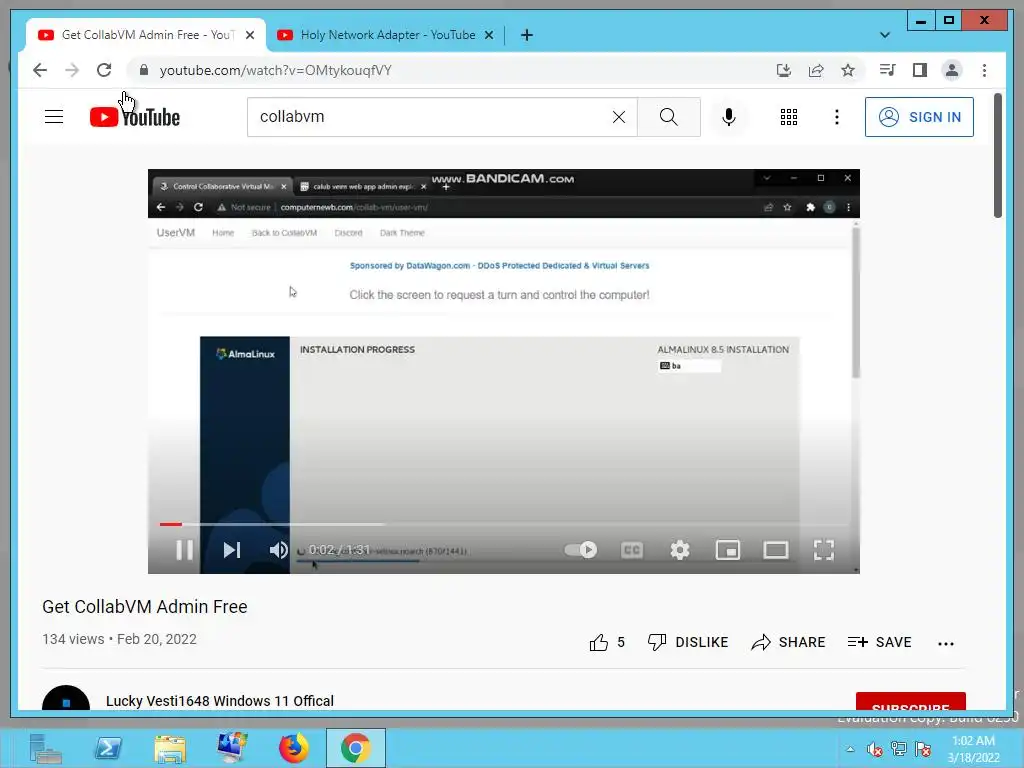1024x768 pixels.
Task: Close the Holy Network Adapter tab
Action: [488, 35]
